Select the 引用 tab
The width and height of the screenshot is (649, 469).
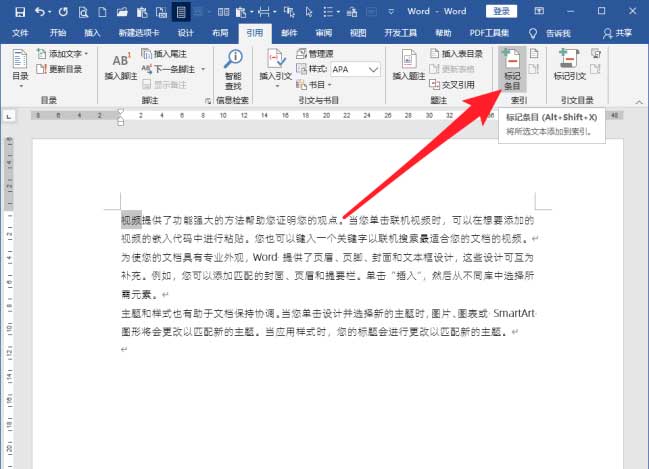[255, 33]
